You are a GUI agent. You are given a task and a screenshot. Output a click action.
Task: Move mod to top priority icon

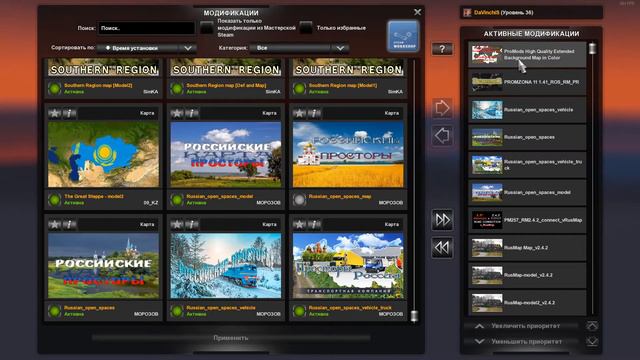(592, 326)
